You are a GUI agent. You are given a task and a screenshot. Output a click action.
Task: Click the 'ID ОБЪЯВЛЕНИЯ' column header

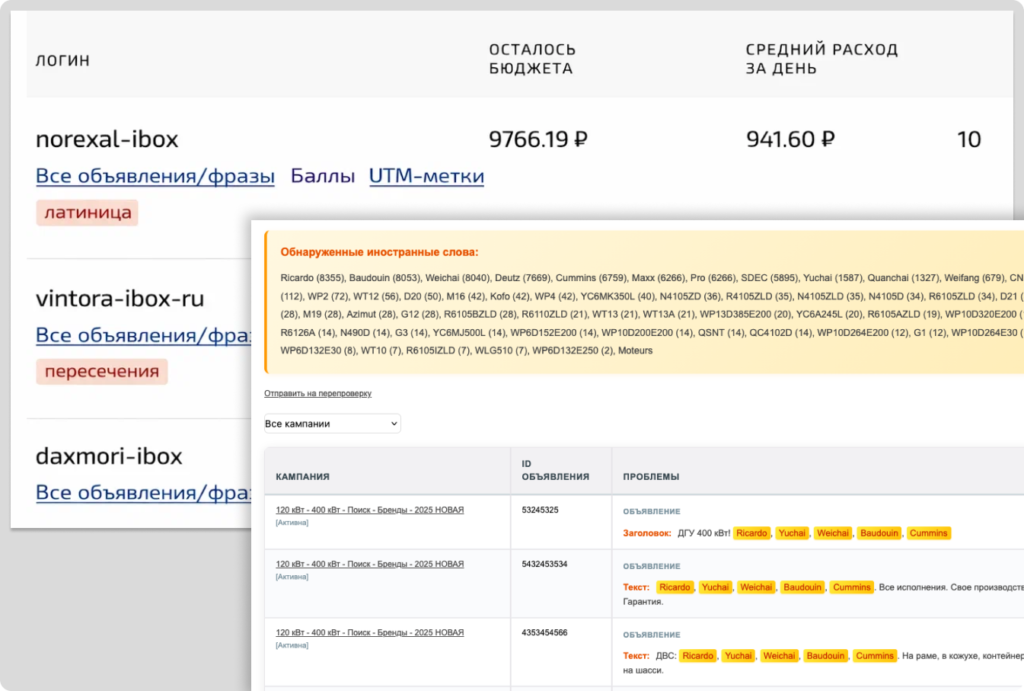pyautogui.click(x=555, y=470)
